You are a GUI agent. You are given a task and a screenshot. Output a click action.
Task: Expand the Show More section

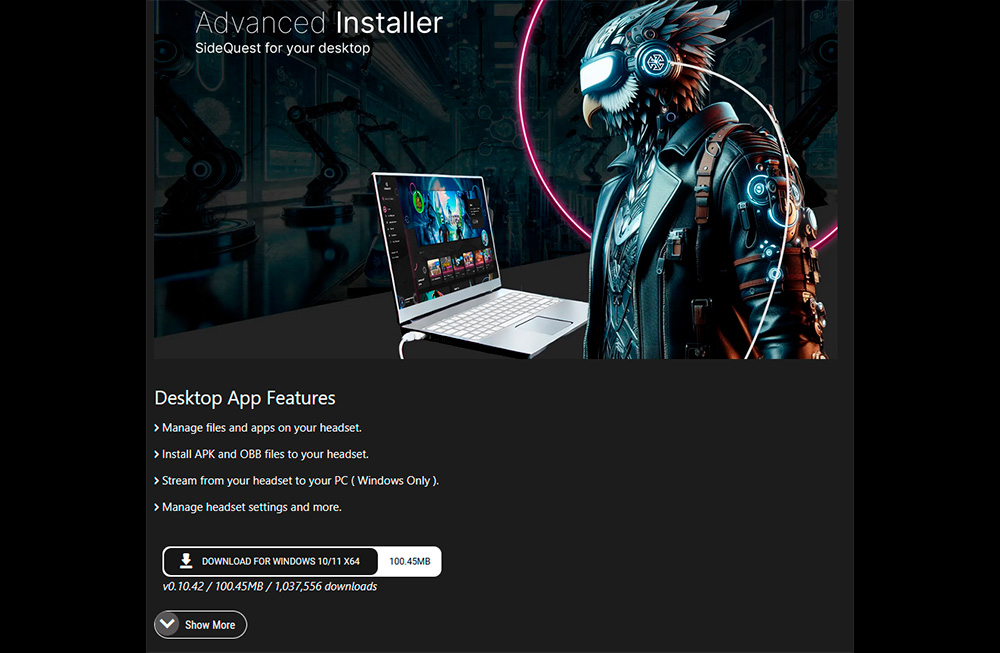(x=209, y=625)
